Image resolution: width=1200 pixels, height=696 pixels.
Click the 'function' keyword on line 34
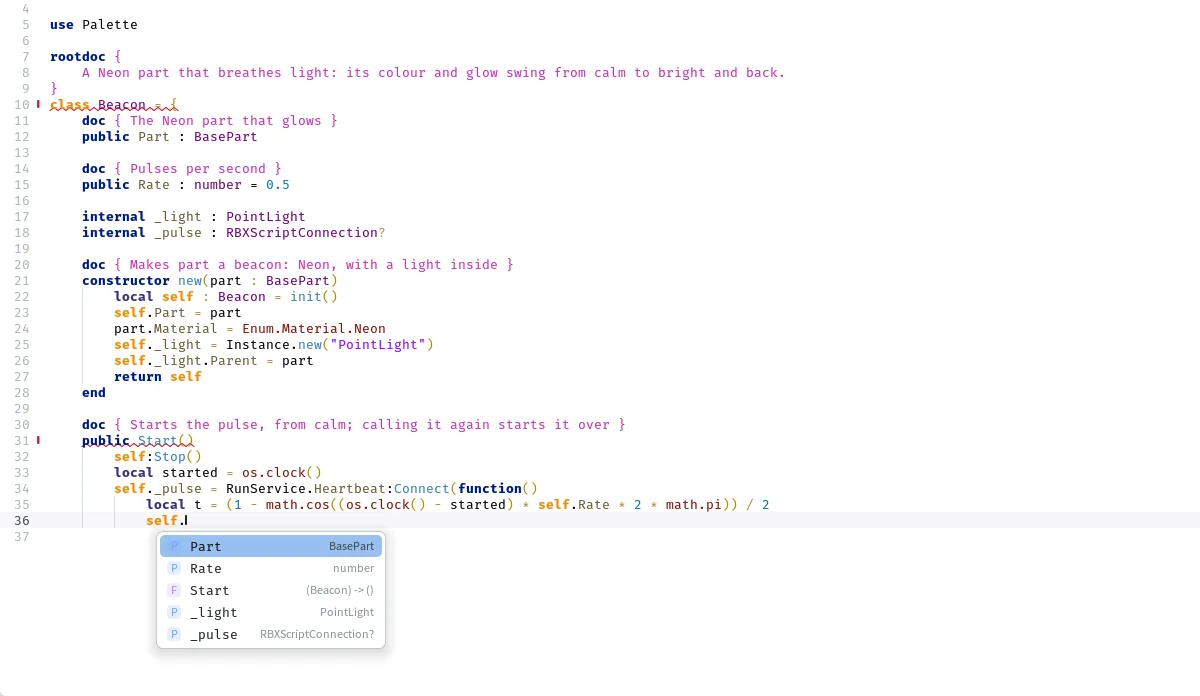[x=490, y=488]
